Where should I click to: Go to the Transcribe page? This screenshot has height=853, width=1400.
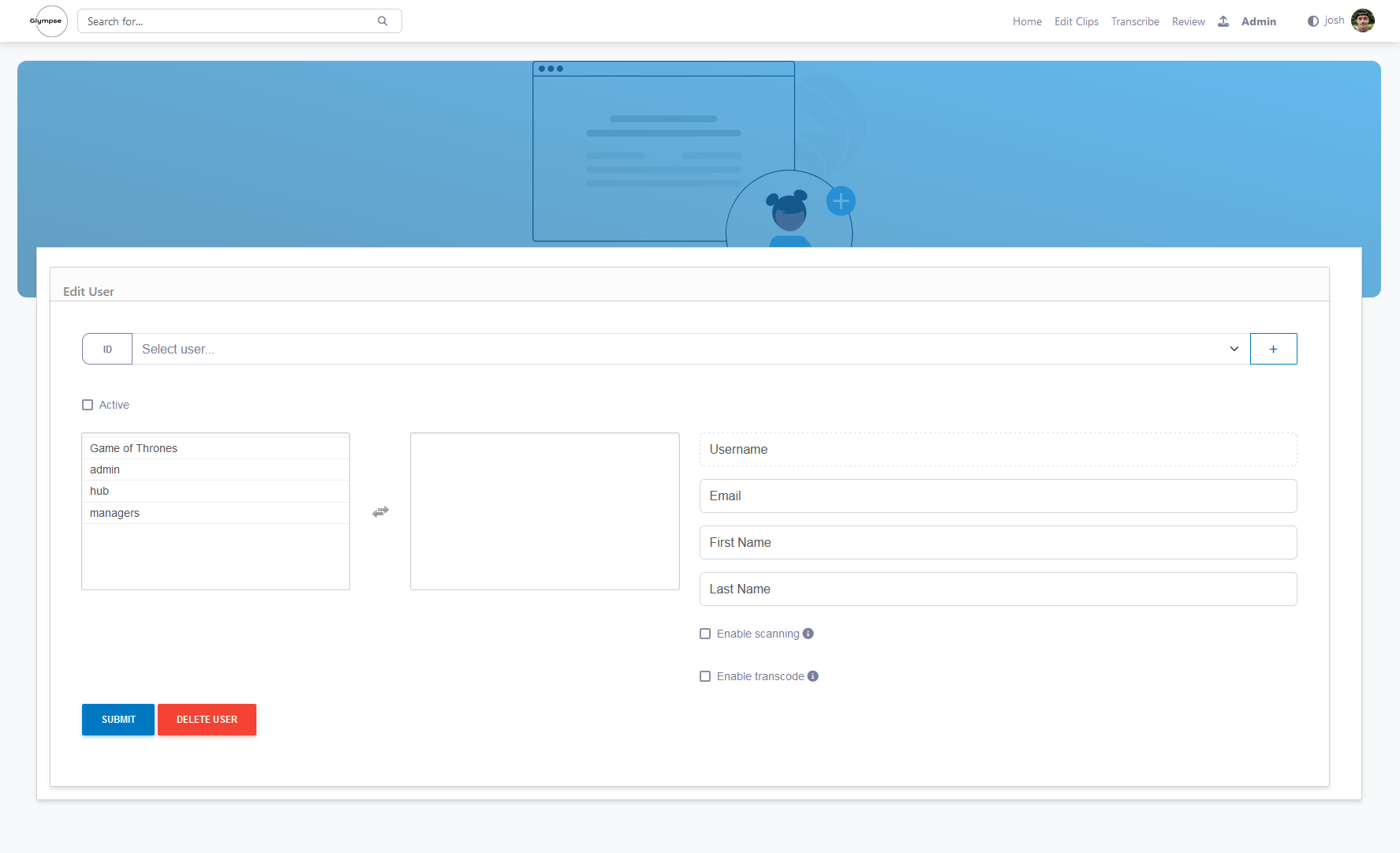pos(1135,21)
